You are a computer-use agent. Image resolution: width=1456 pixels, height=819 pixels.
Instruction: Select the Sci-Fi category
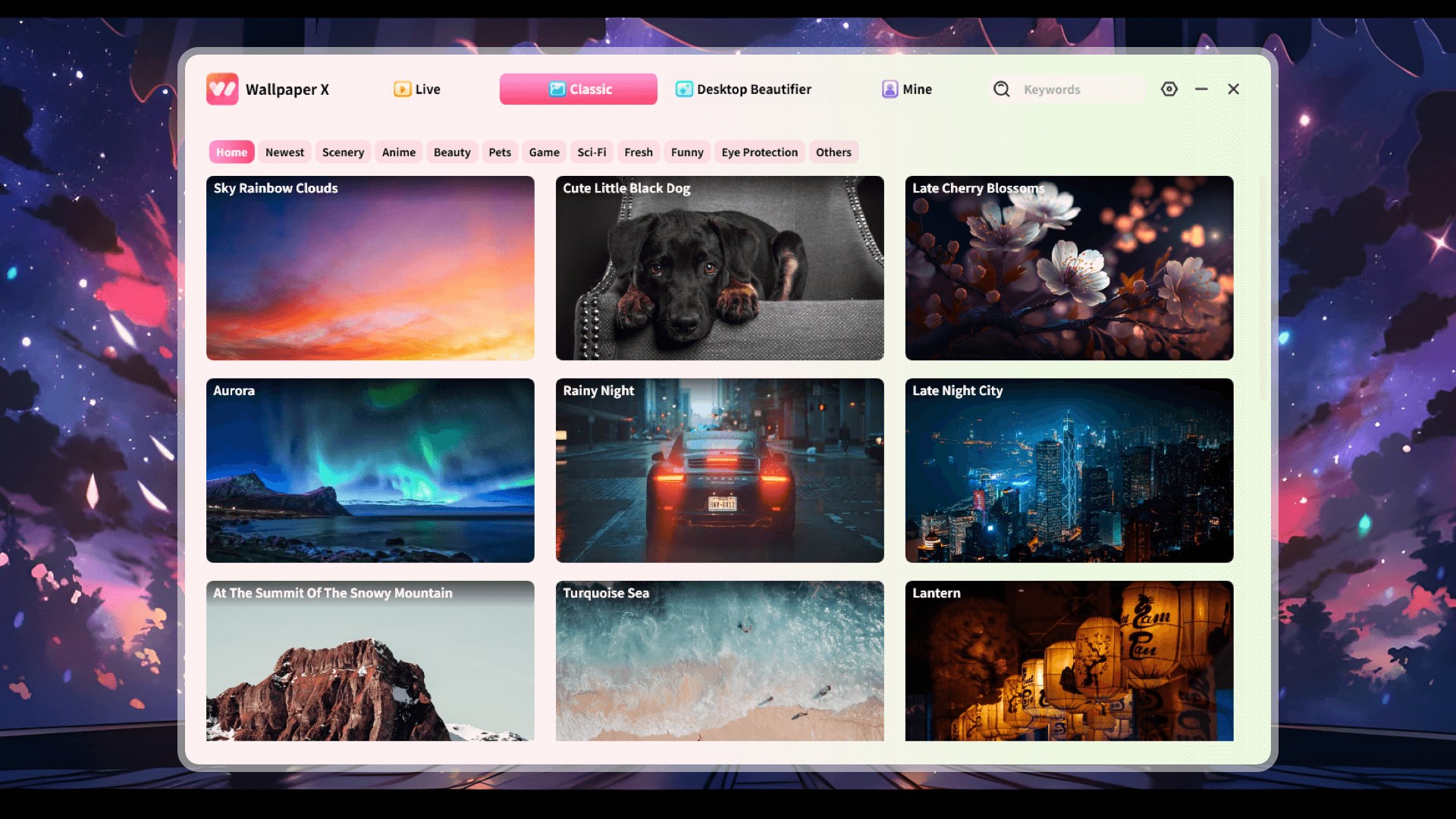(591, 152)
